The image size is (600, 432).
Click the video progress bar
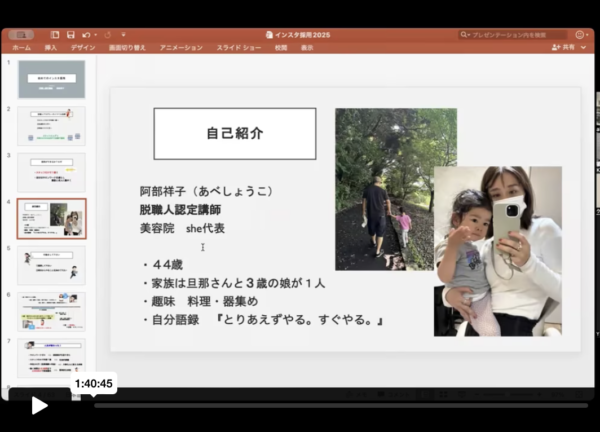coord(340,405)
